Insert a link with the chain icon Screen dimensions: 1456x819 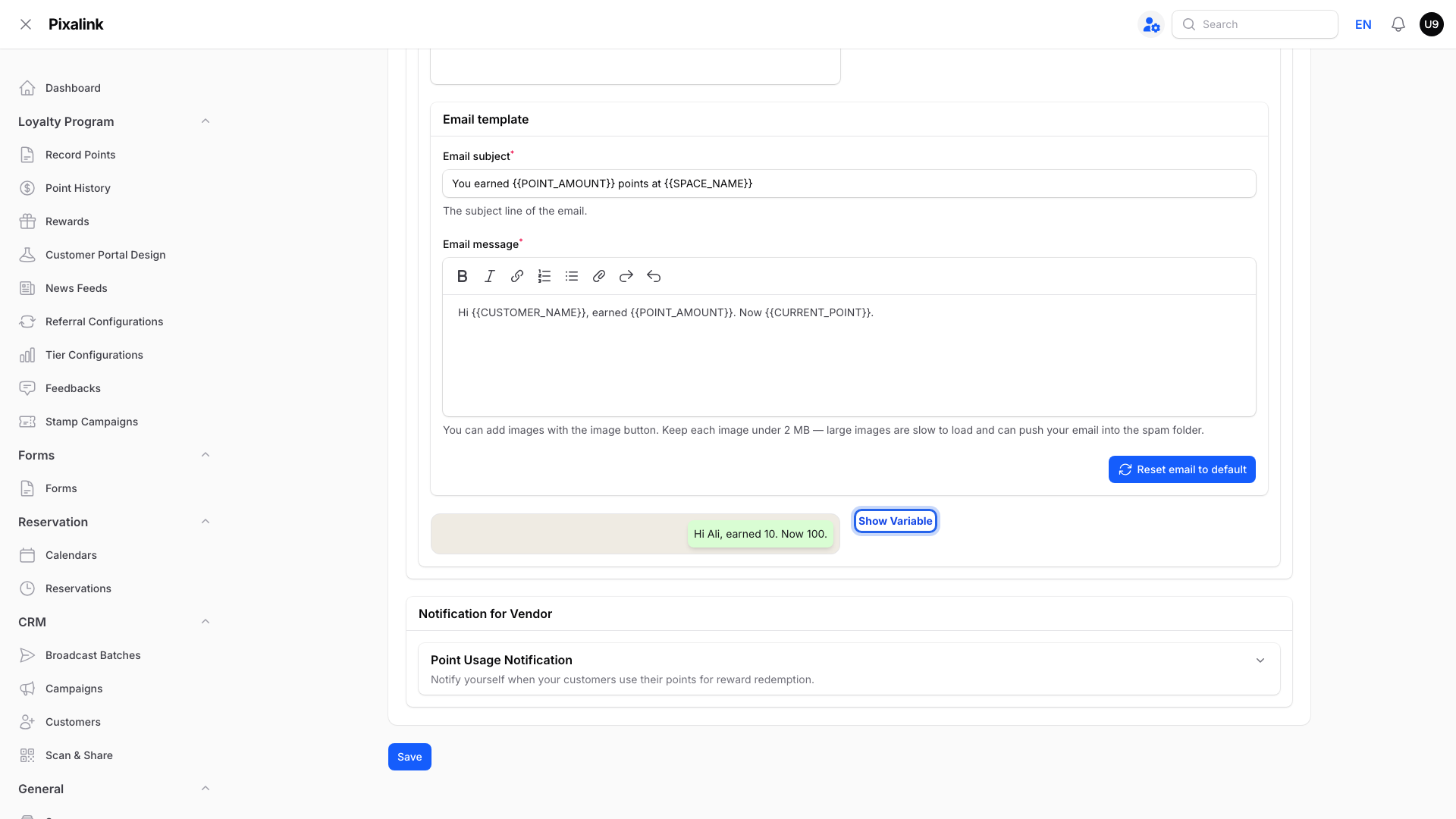[517, 276]
